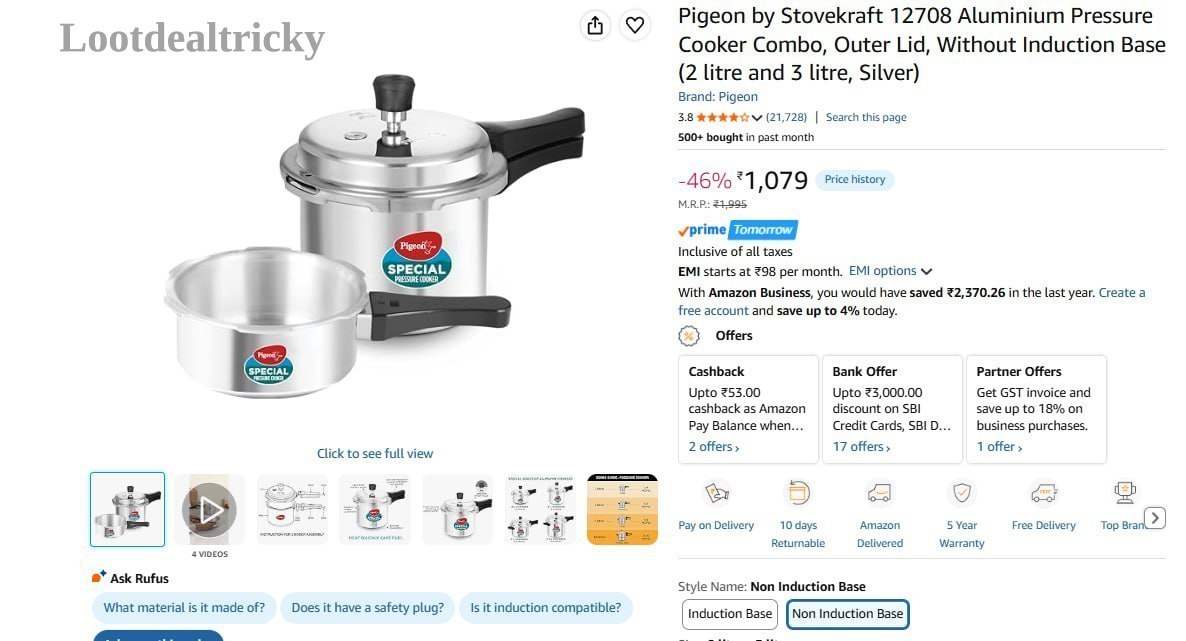Expand the star rating dropdown arrow
The image size is (1186, 641).
[x=756, y=117]
